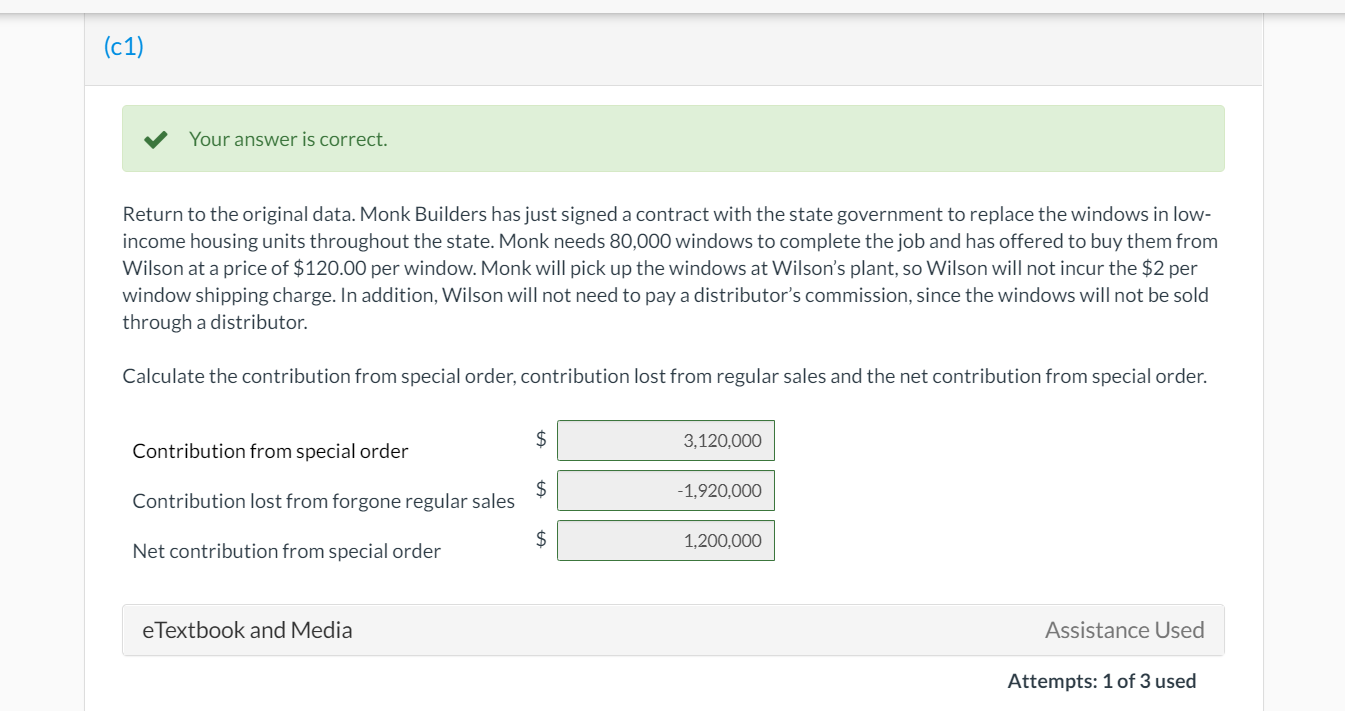Image resolution: width=1345 pixels, height=711 pixels.
Task: Click the Contribution from special order field
Action: (x=666, y=441)
